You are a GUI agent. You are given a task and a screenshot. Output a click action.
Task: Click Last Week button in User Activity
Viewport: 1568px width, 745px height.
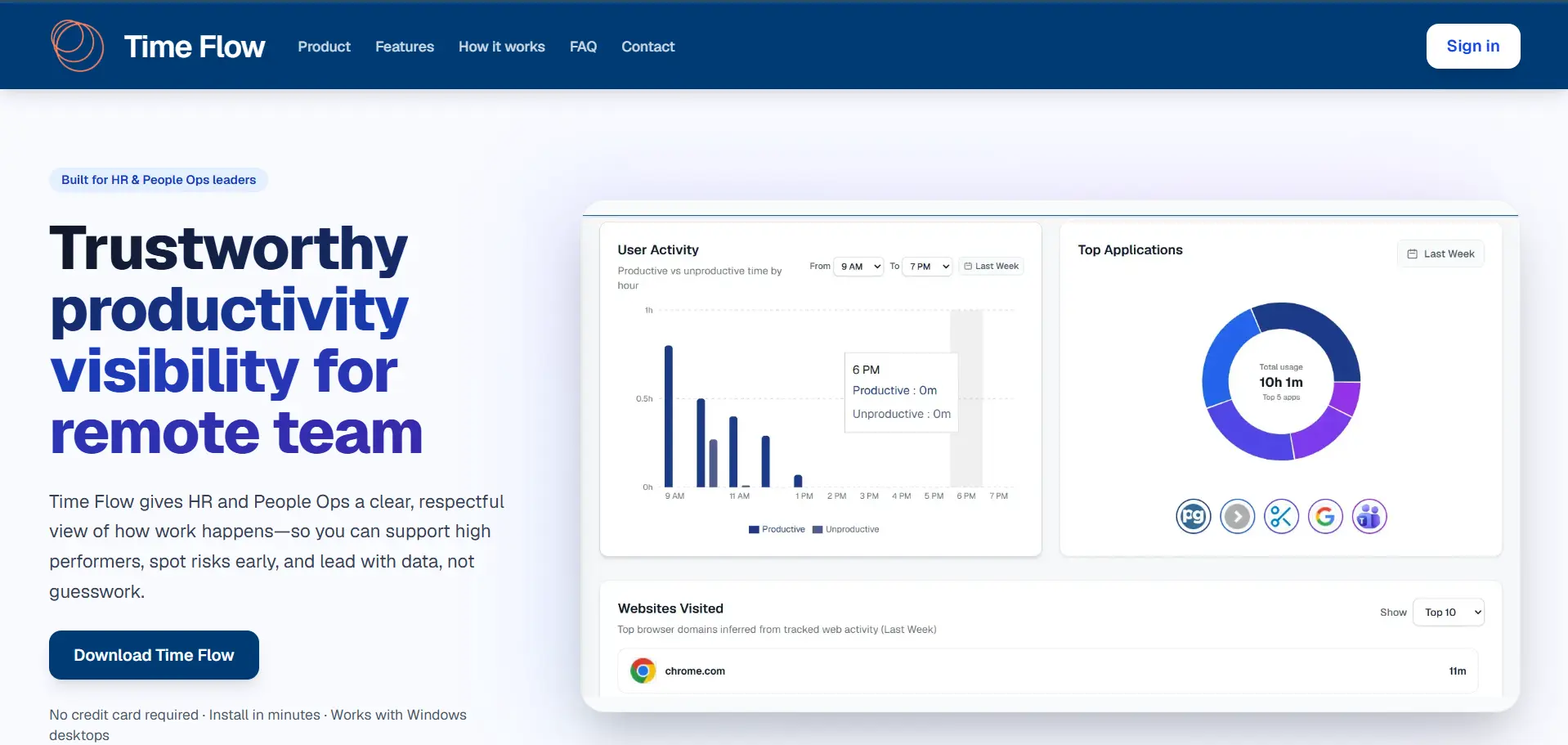991,267
